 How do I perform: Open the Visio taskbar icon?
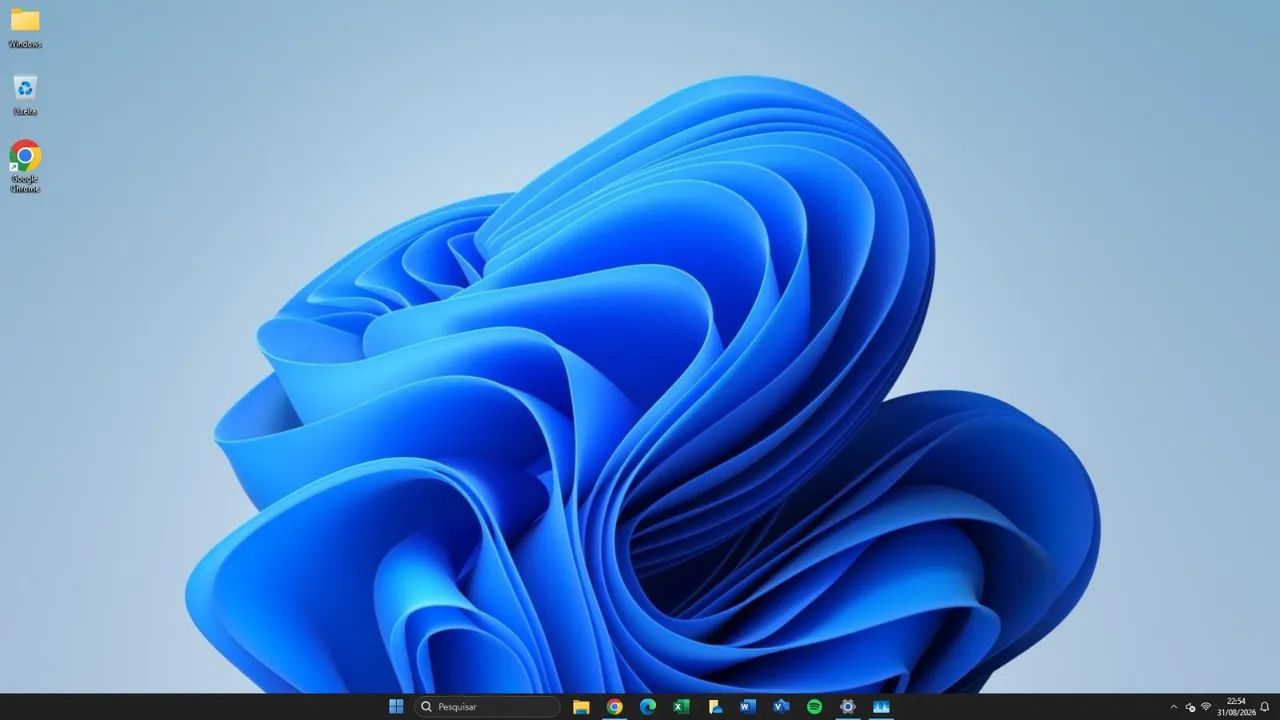tap(781, 707)
